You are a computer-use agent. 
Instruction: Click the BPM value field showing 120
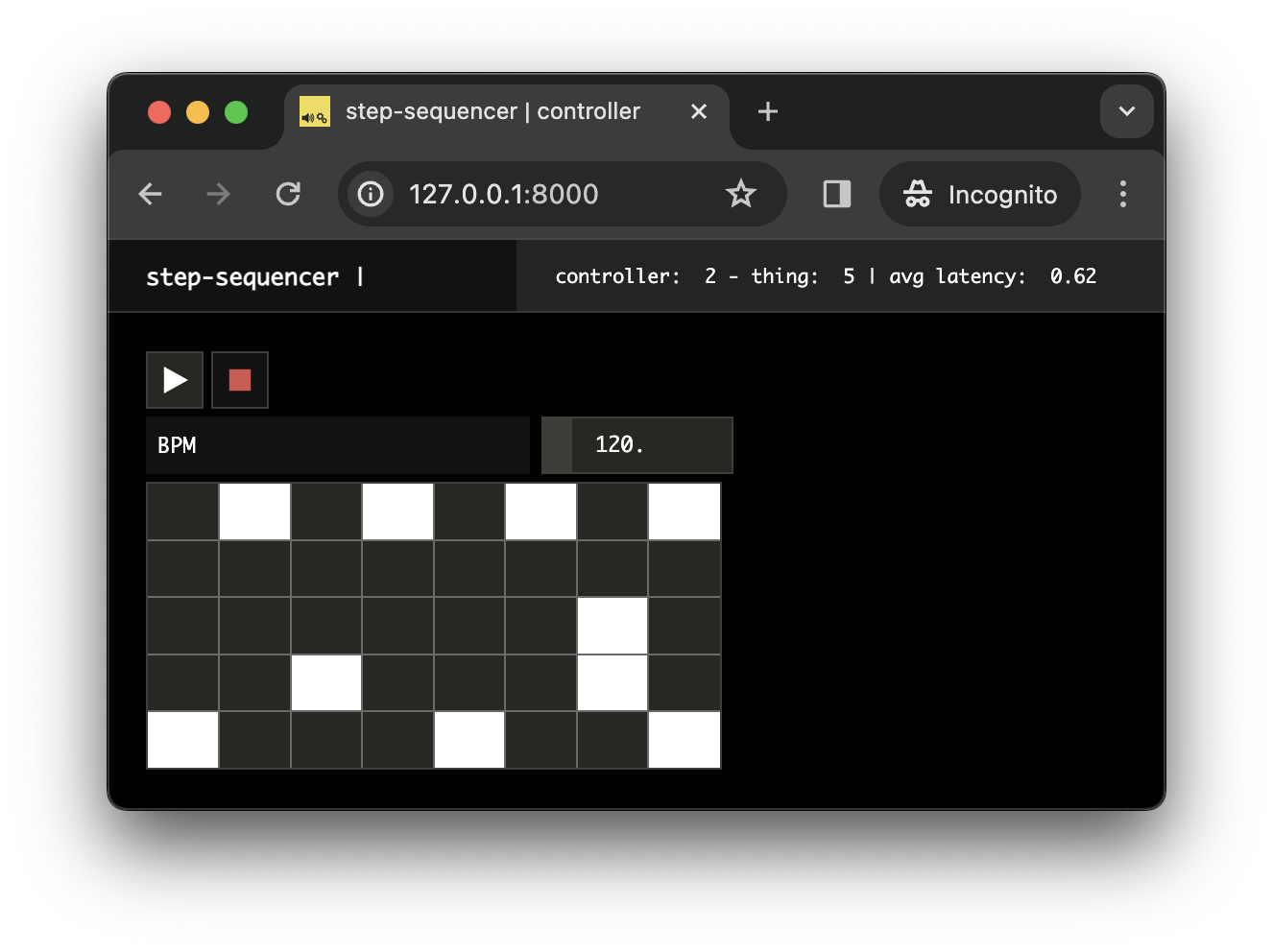pos(651,445)
